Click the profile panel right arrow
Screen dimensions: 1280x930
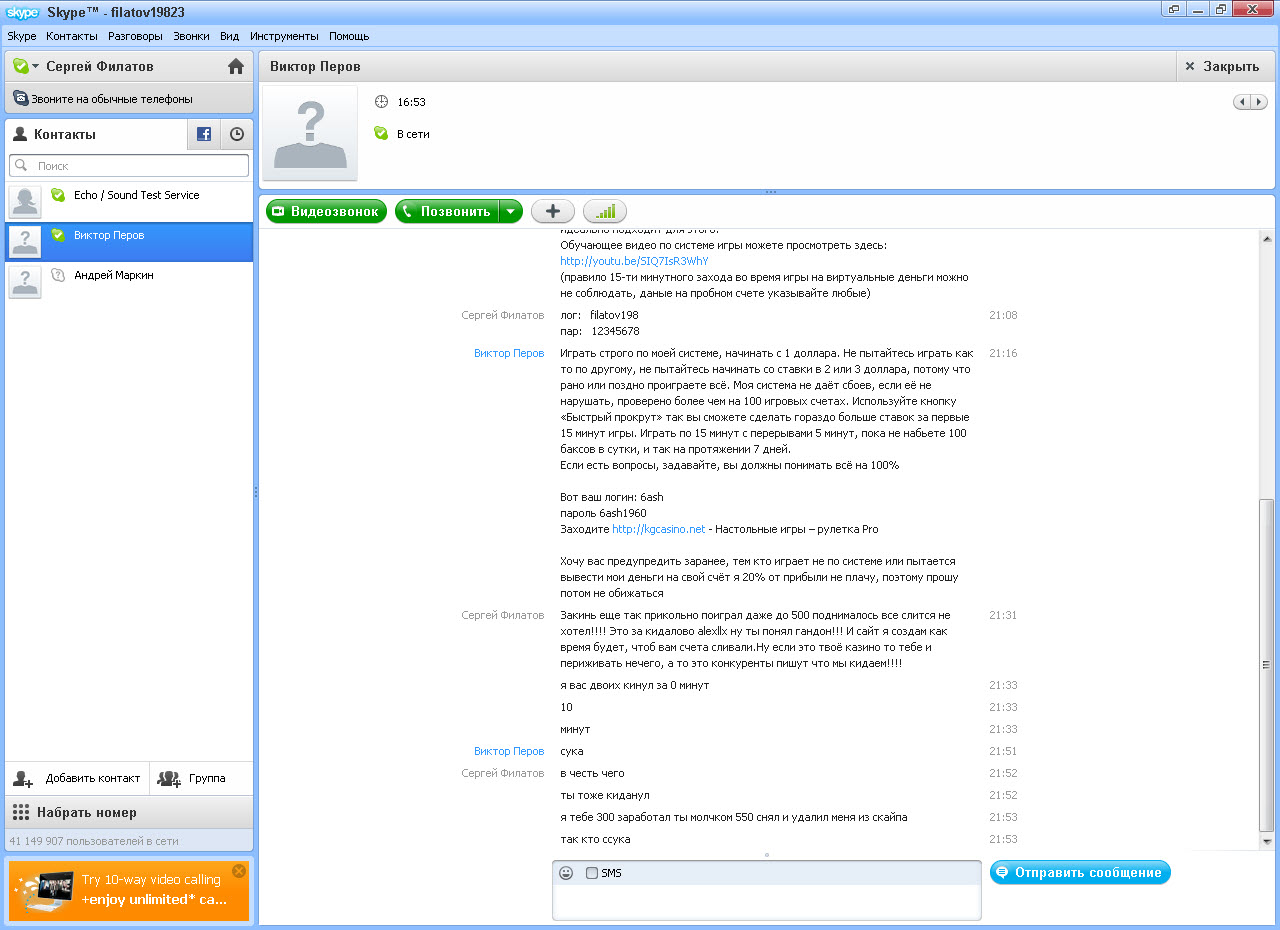click(x=1259, y=102)
